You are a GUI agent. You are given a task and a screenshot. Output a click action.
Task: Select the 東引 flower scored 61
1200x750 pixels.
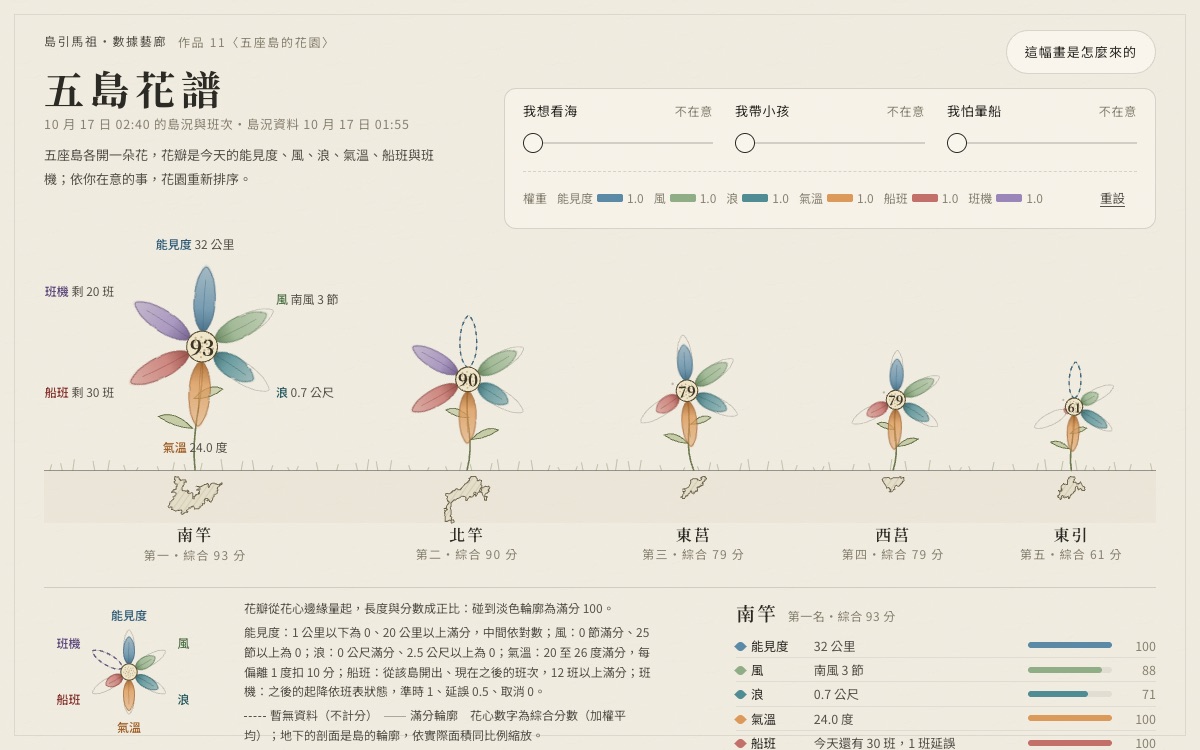click(x=1074, y=407)
